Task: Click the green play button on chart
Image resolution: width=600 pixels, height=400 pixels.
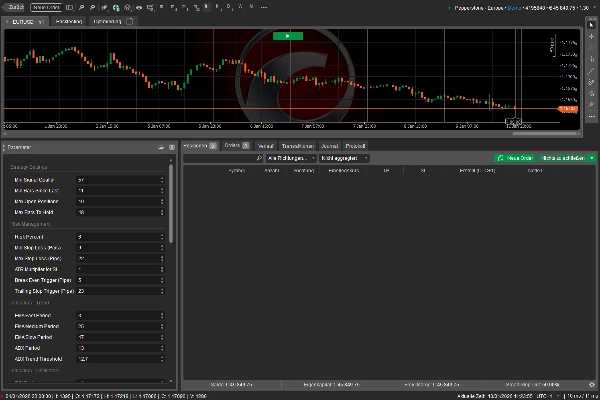Action: point(288,36)
